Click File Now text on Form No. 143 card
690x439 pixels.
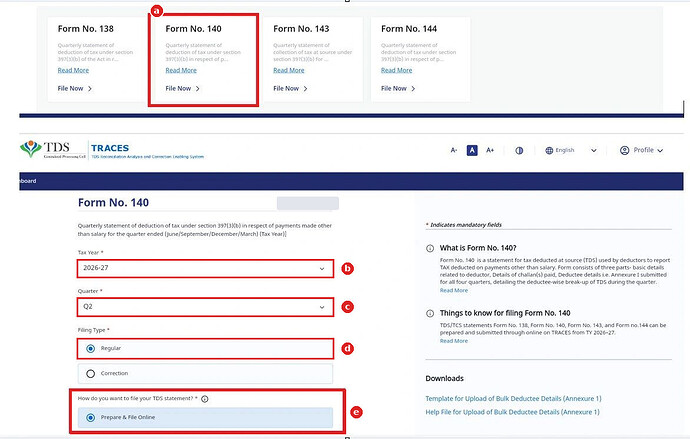(x=286, y=89)
